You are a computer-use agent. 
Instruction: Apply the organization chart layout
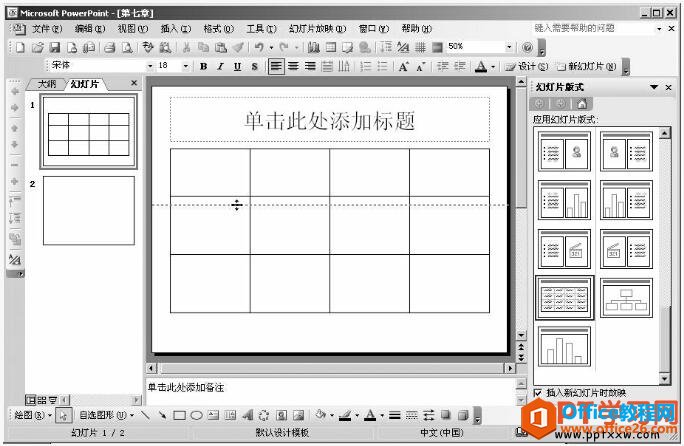pos(626,298)
